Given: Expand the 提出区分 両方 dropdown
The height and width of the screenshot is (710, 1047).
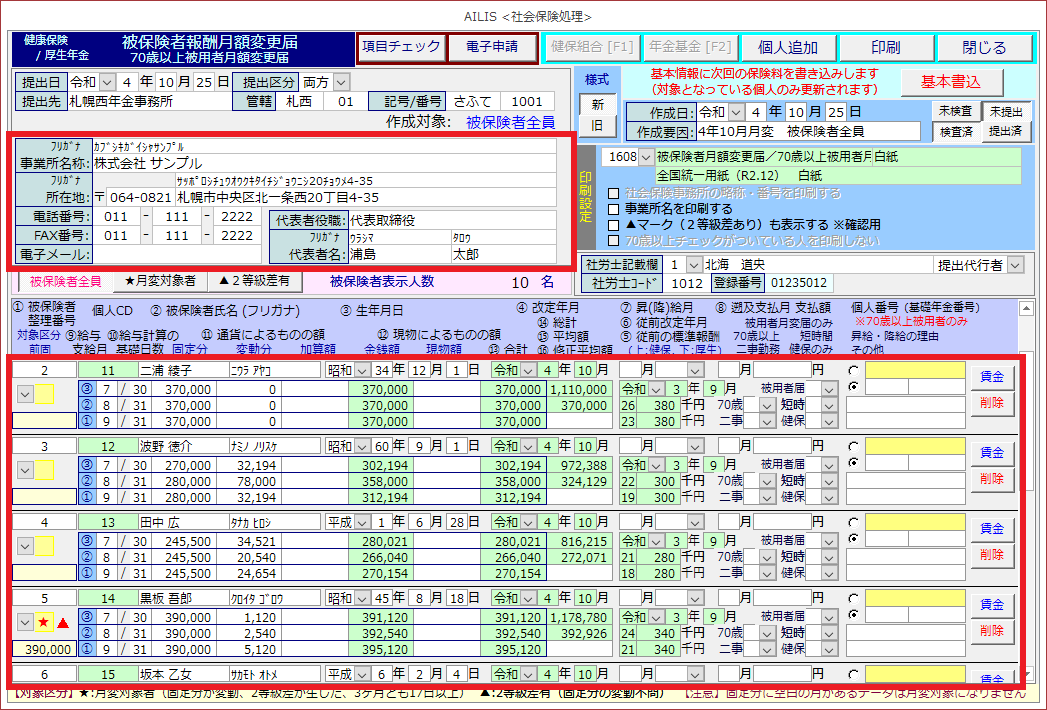Looking at the screenshot, I should pos(342,81).
